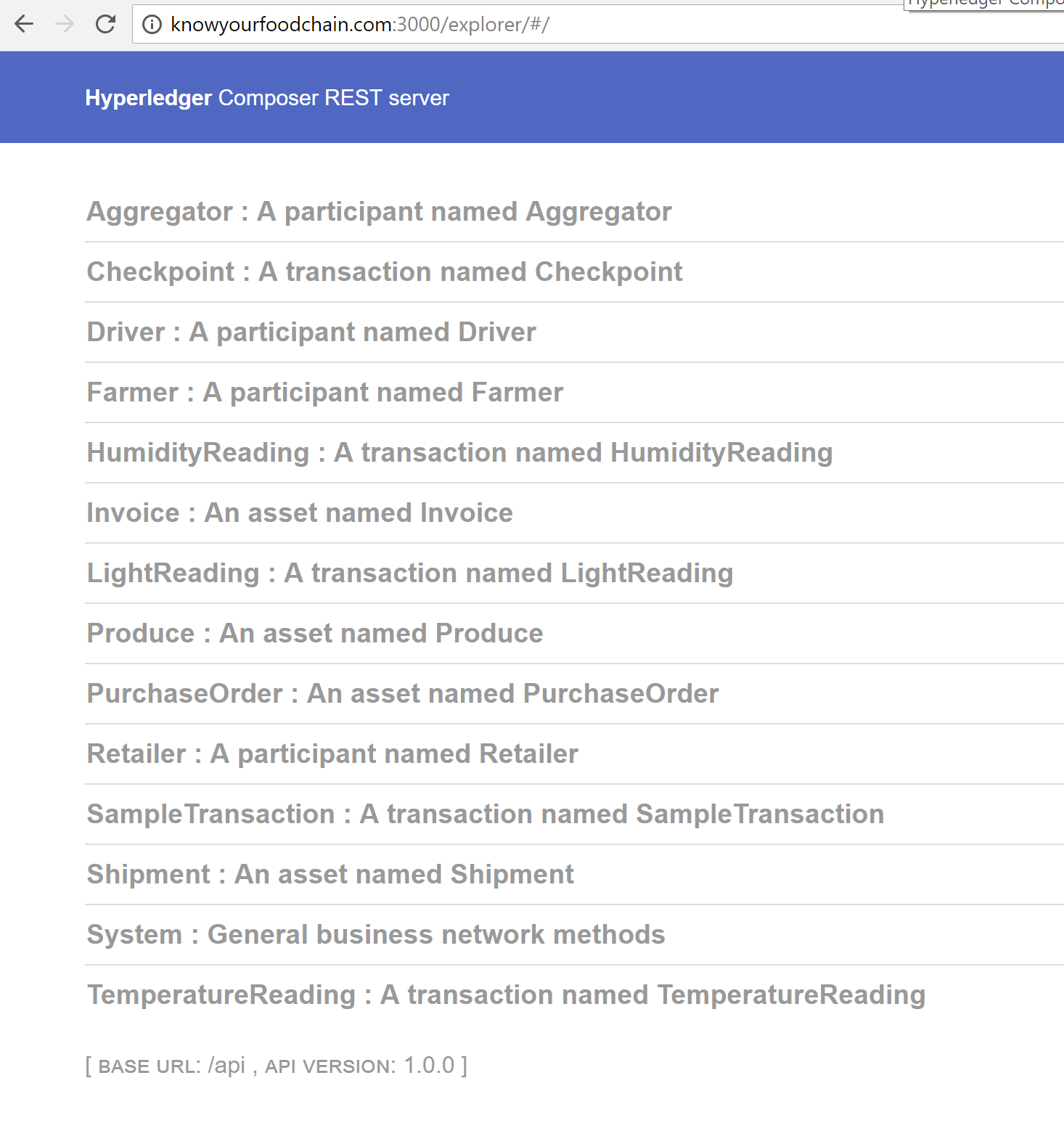Screen dimensions: 1064x1131
Task: Click the browser forward navigation icon
Action: coord(64,24)
